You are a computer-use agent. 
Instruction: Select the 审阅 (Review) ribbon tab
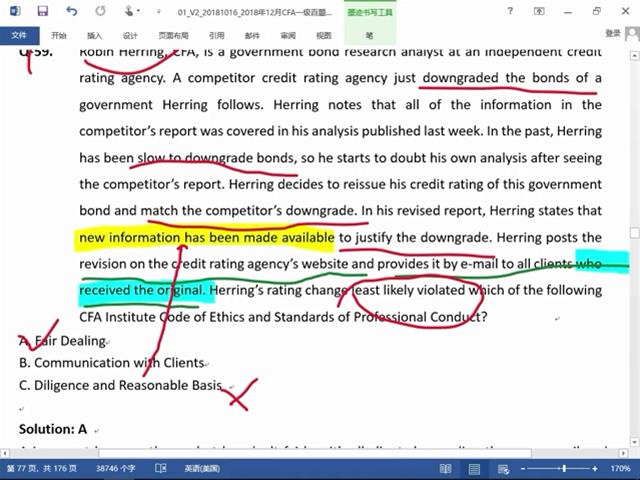click(289, 34)
